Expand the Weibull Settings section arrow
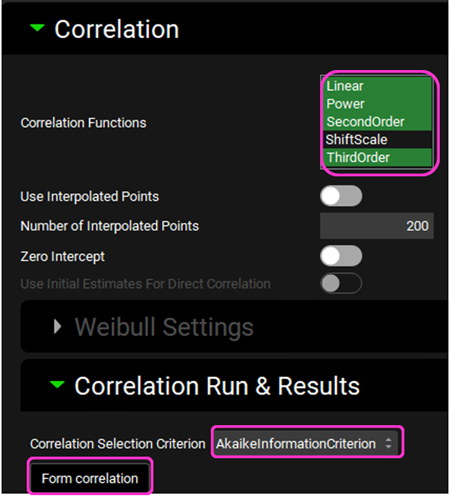Image resolution: width=450 pixels, height=496 pixels. point(58,326)
